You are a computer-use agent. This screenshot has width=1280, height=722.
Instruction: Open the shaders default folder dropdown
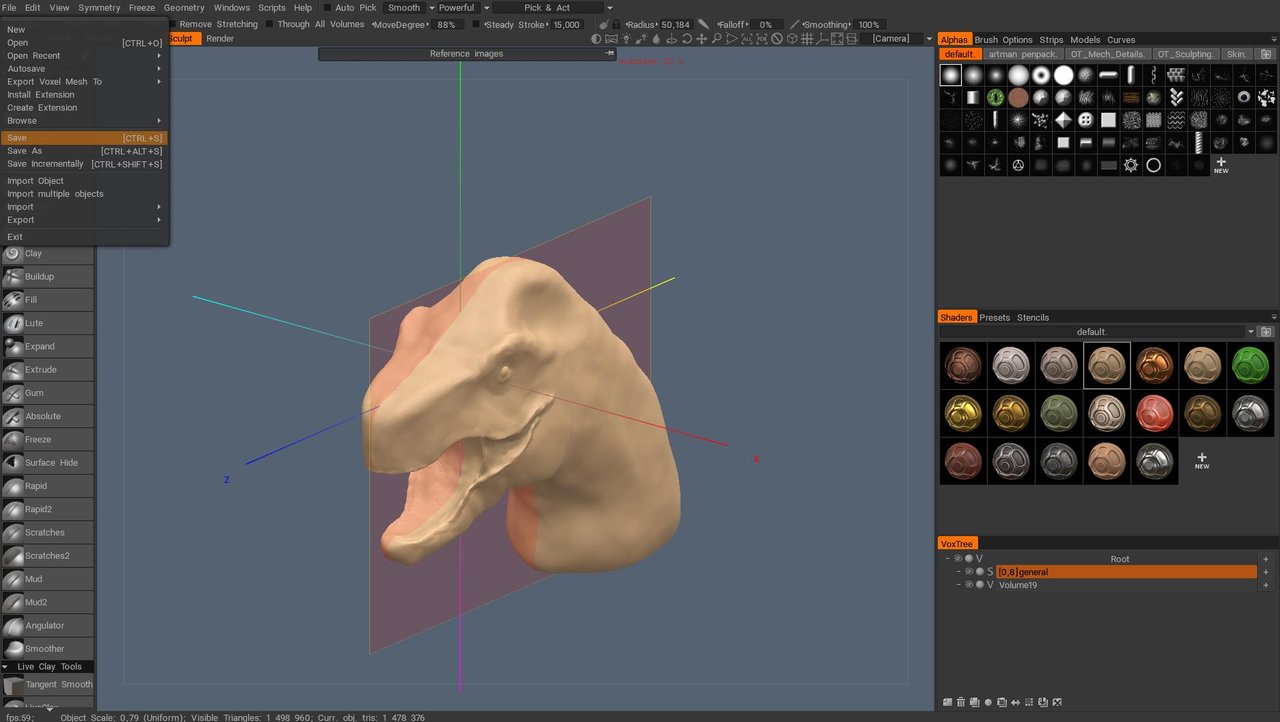[1251, 332]
